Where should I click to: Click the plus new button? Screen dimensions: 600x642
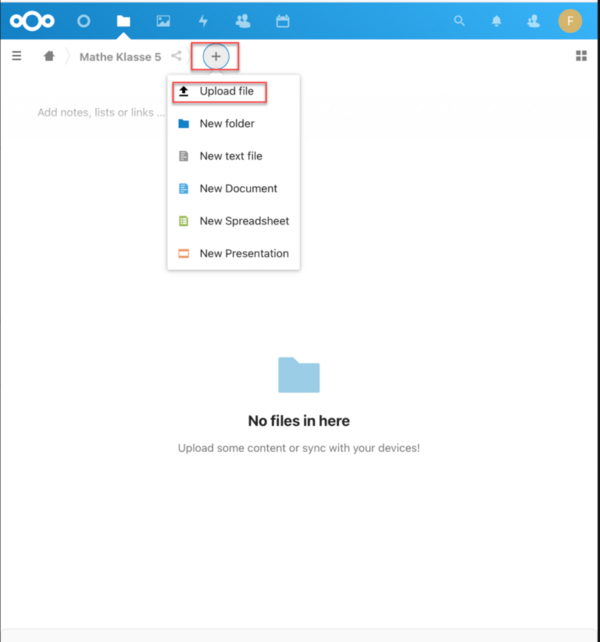point(216,57)
